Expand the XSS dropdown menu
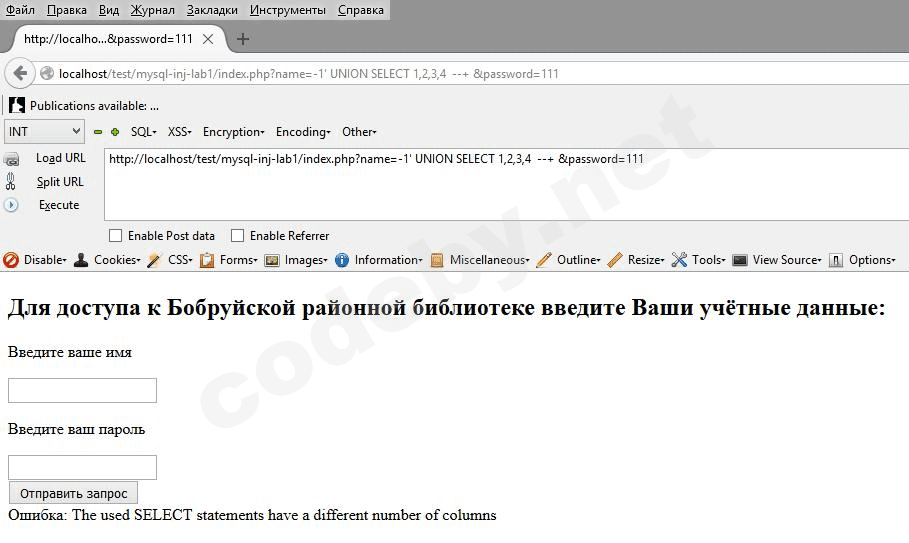Viewport: 909px width, 543px height. 180,132
